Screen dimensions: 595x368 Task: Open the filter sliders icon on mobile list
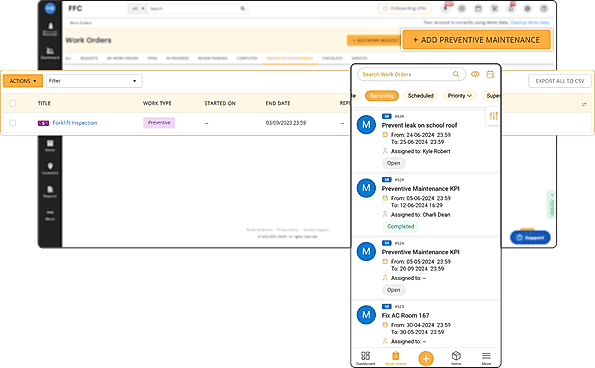(x=493, y=116)
